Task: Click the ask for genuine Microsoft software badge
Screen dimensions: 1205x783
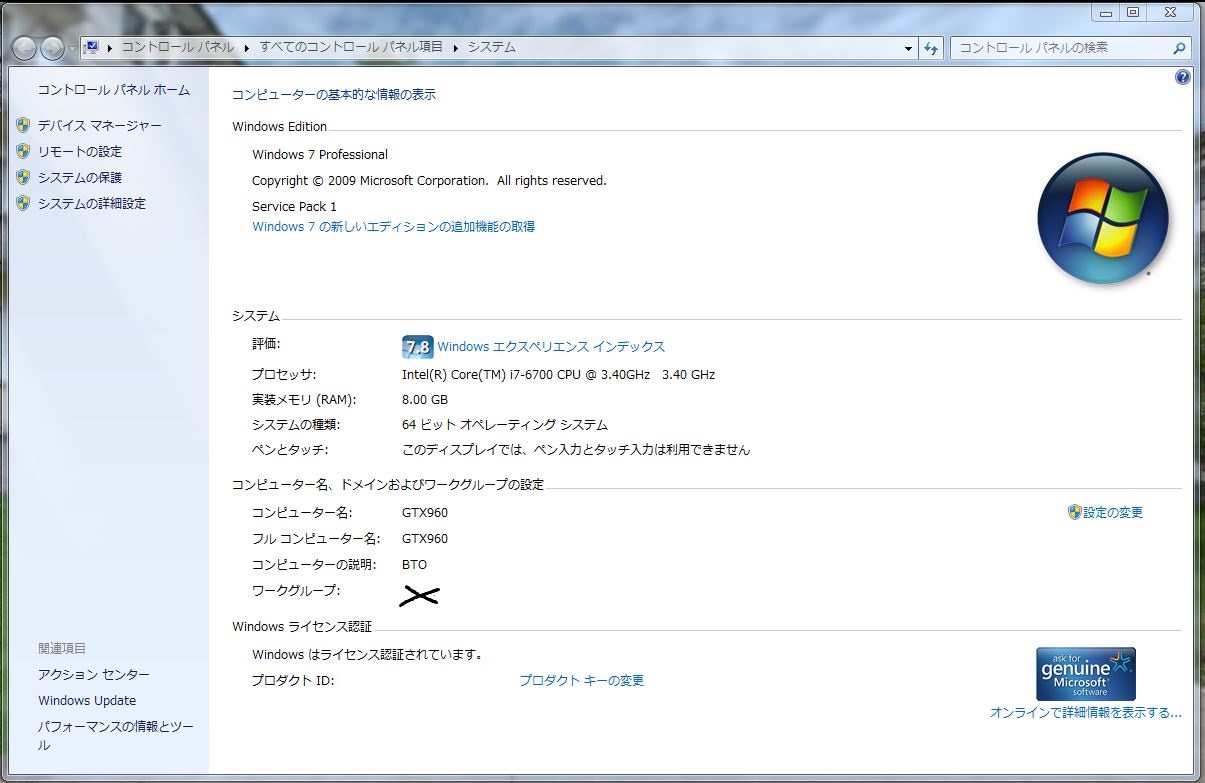Action: [x=1086, y=673]
